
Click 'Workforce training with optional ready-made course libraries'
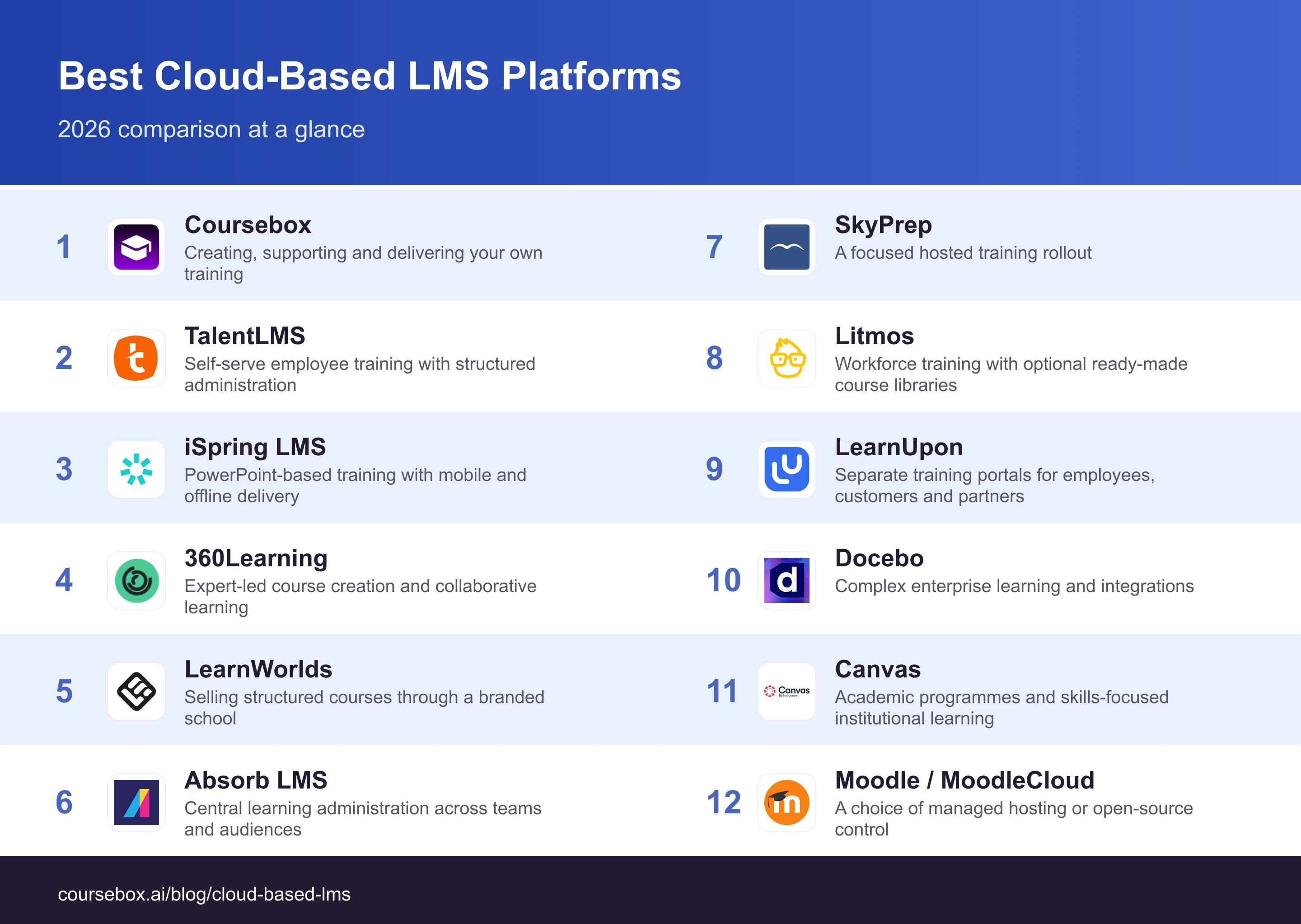click(1011, 374)
